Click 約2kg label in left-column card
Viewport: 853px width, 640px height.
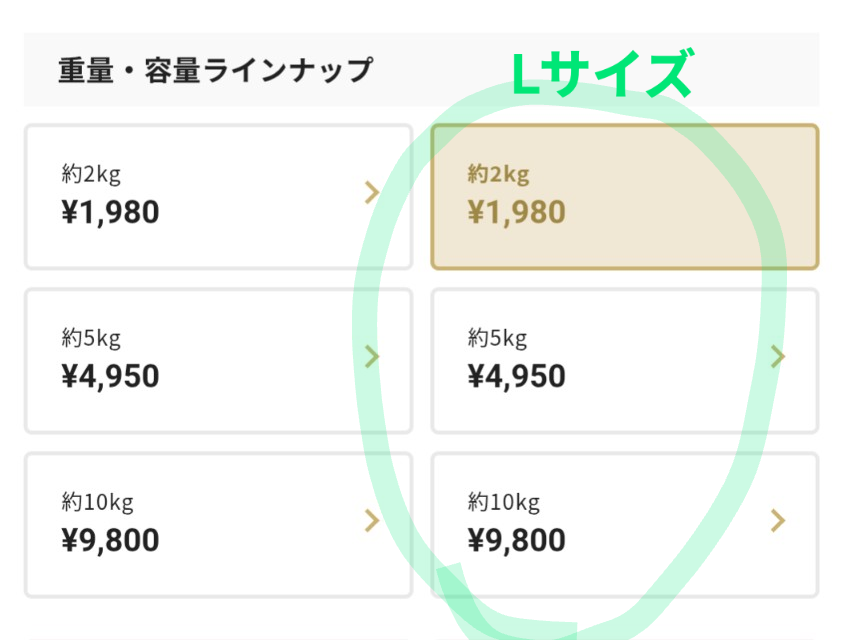pos(90,174)
